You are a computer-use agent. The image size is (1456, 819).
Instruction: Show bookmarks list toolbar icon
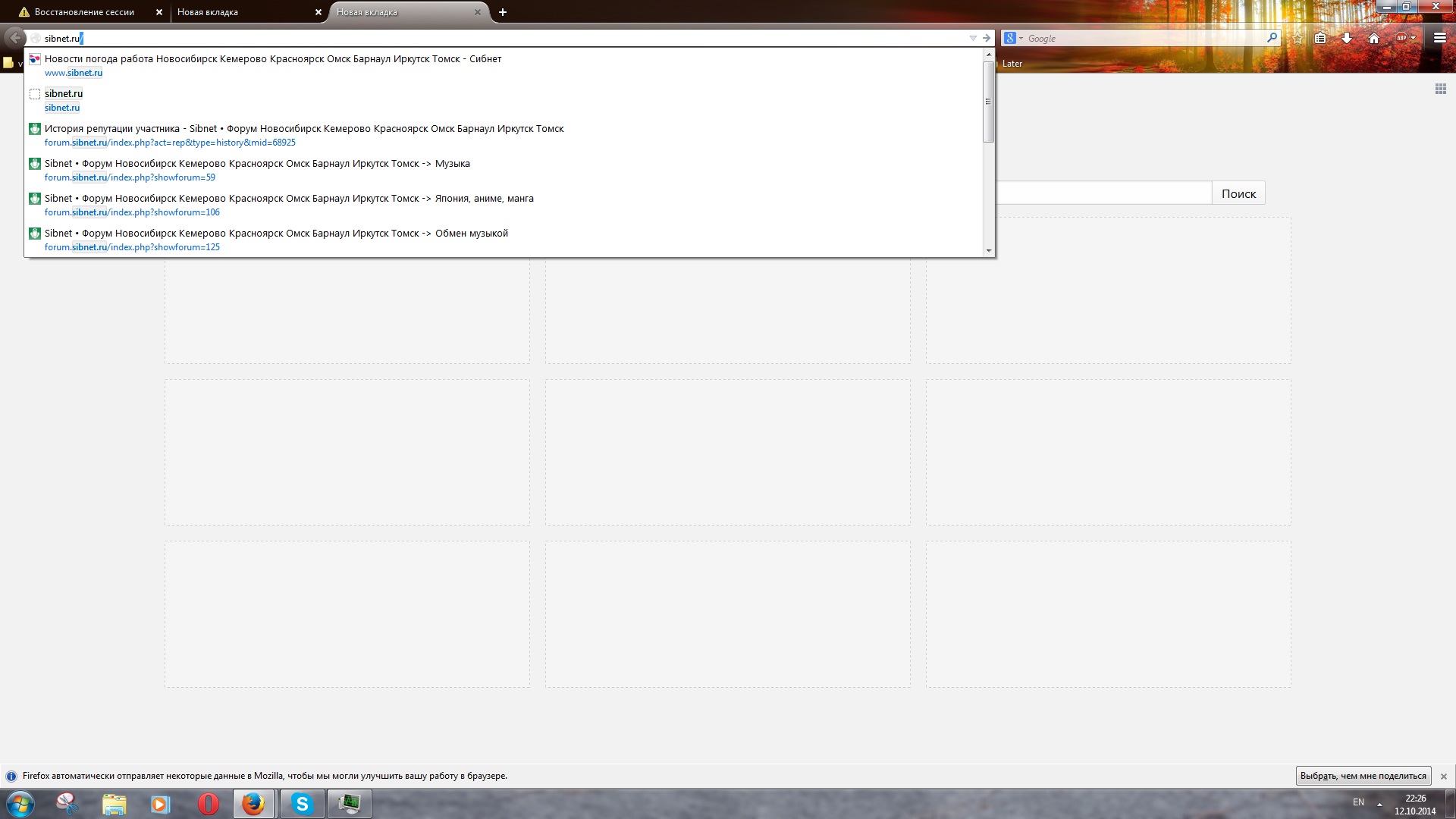pyautogui.click(x=1320, y=38)
